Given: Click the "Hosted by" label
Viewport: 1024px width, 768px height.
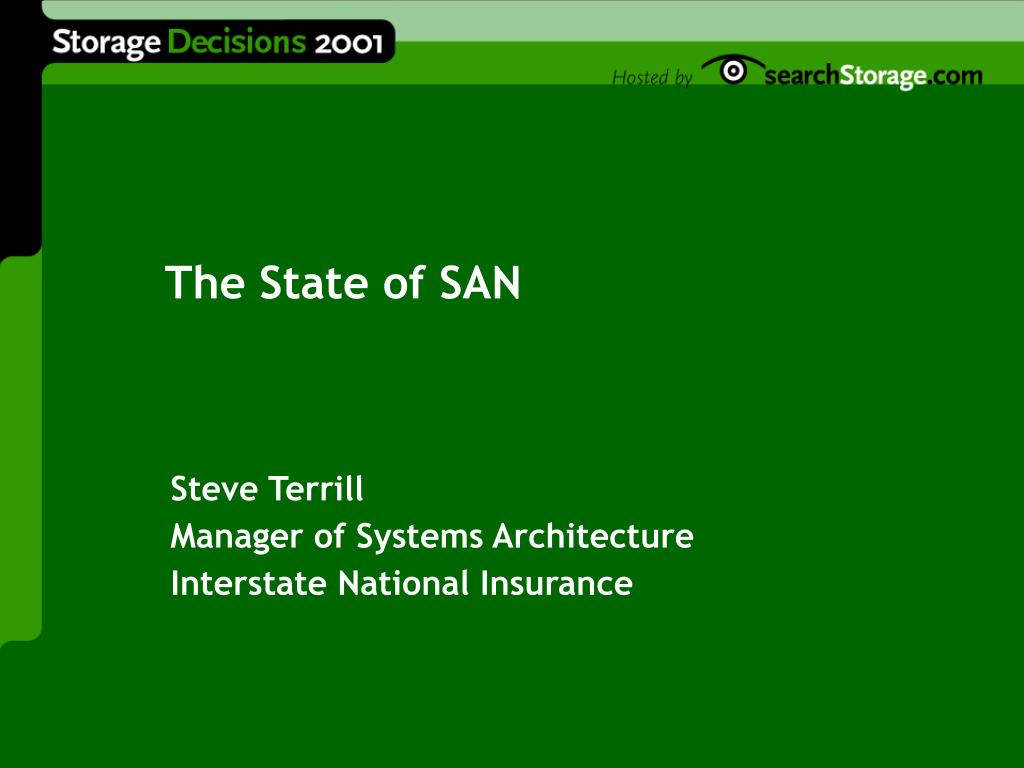Looking at the screenshot, I should coord(652,78).
